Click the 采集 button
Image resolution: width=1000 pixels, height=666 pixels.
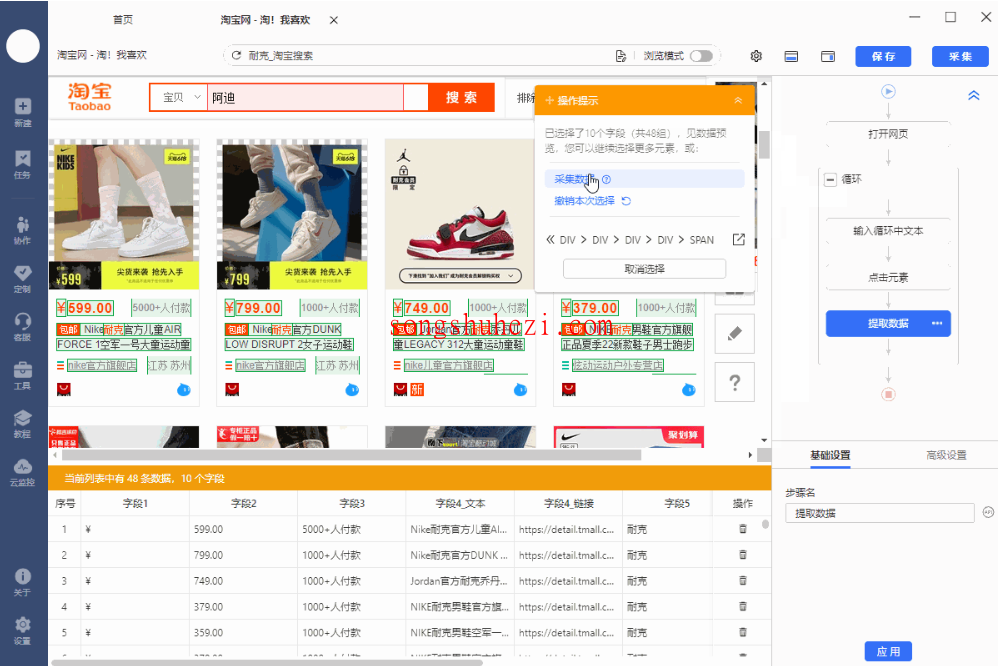[960, 56]
